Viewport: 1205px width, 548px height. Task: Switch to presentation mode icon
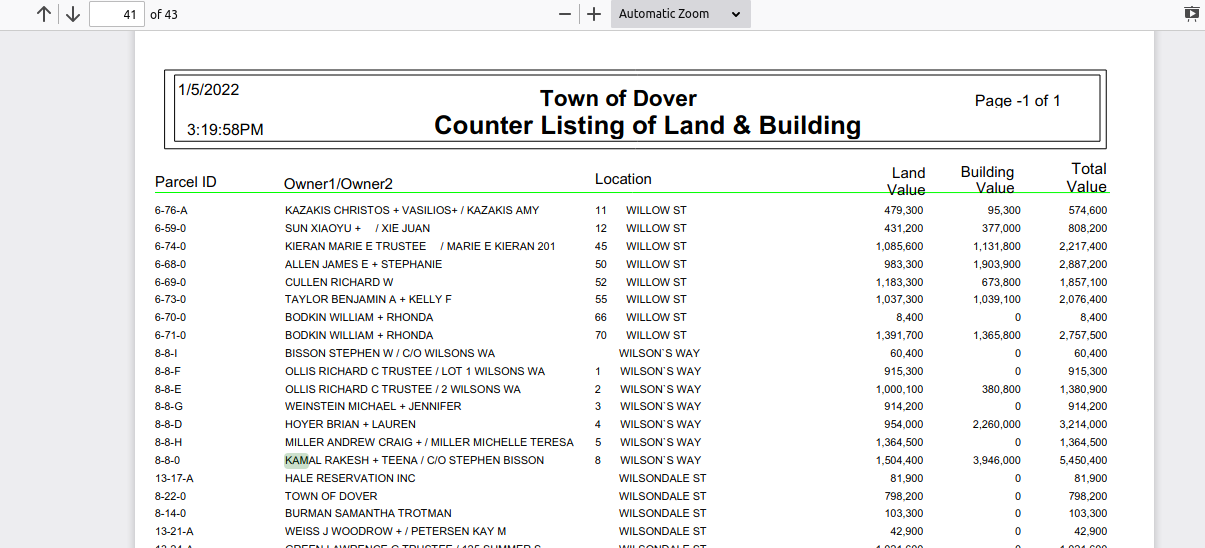click(1191, 14)
